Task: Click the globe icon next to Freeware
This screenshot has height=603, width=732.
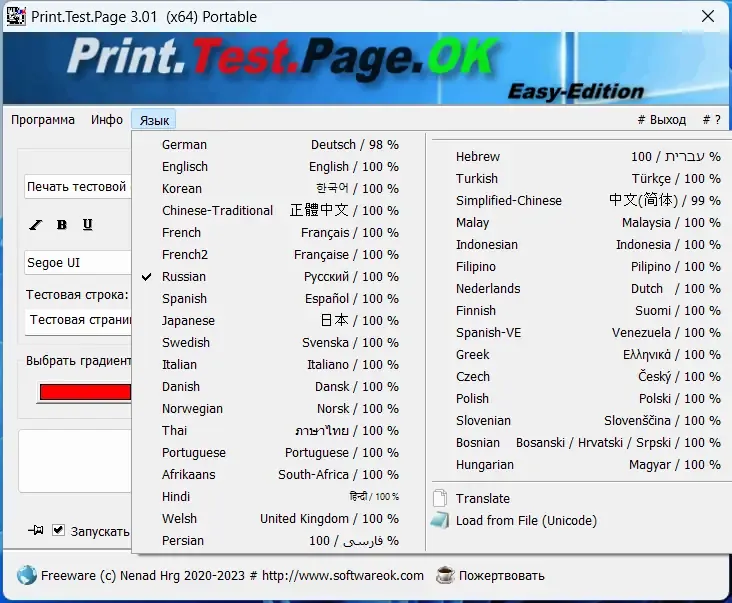Action: point(27,575)
